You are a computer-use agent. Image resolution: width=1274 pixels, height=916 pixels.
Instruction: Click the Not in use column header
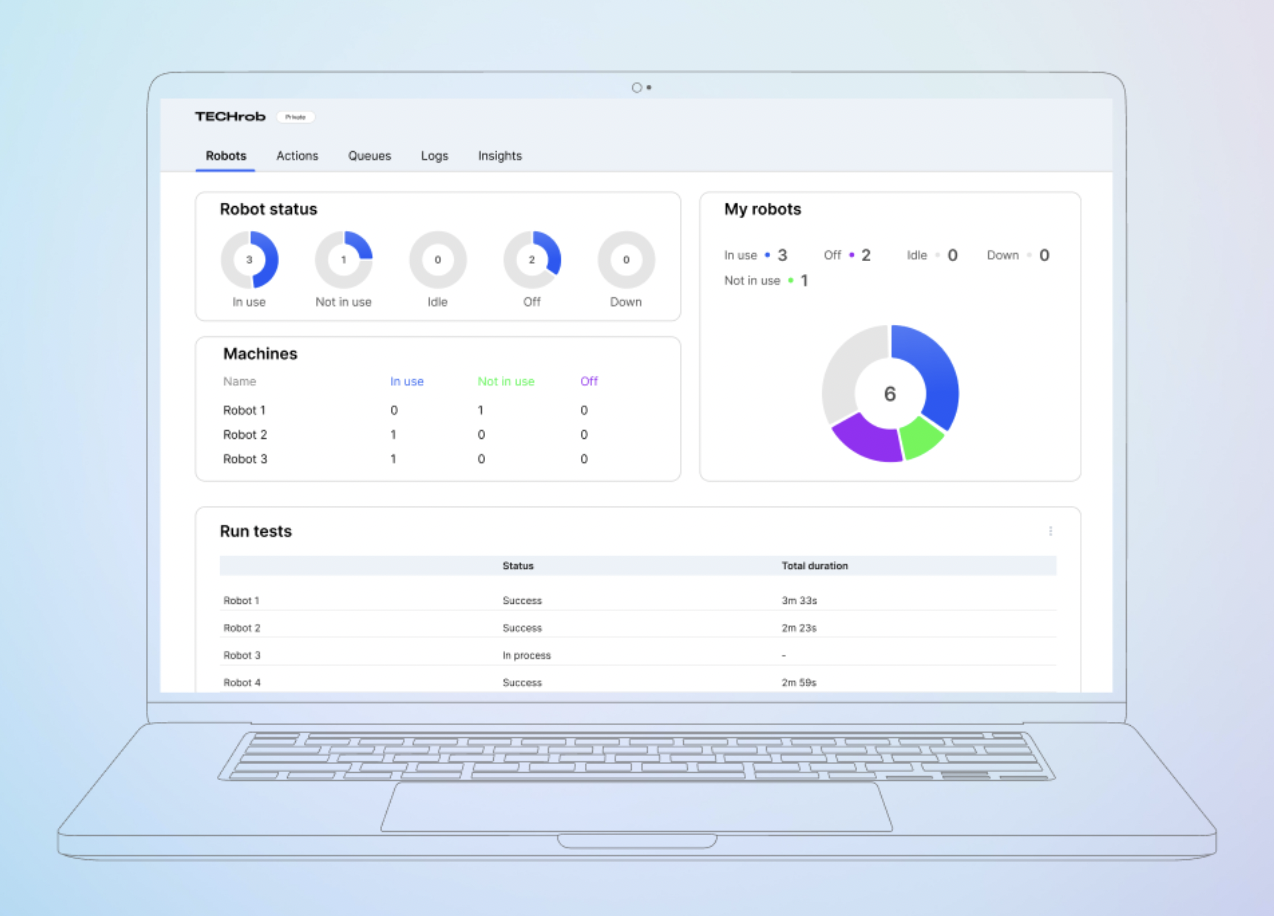tap(506, 381)
